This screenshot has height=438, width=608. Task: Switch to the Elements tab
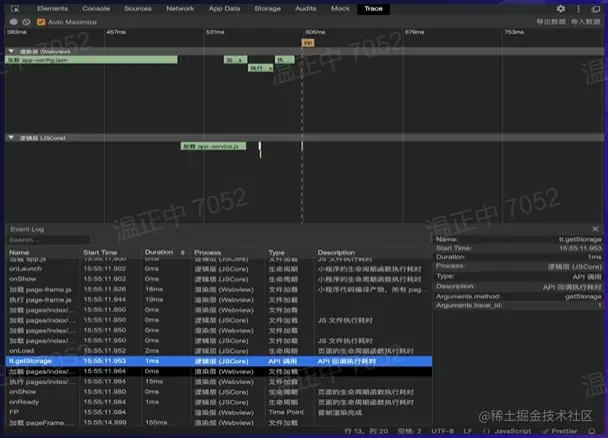(52, 9)
